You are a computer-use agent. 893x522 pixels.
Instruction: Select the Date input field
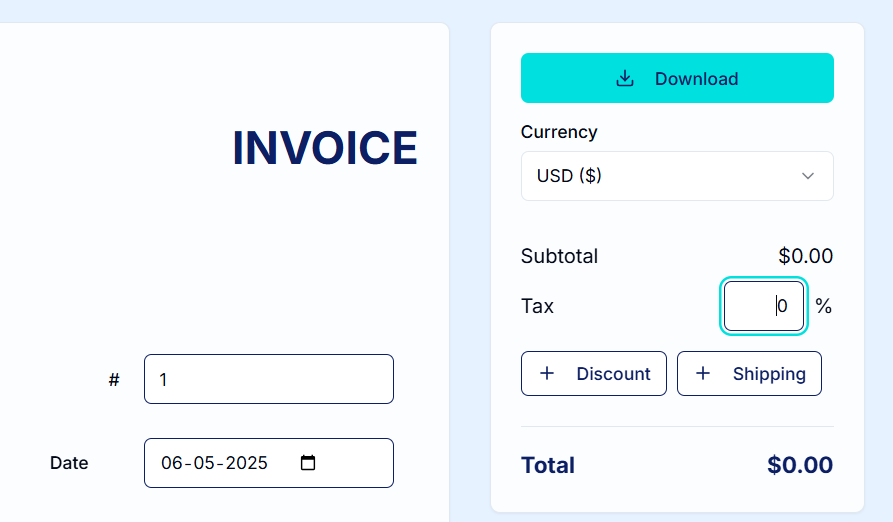(x=269, y=463)
